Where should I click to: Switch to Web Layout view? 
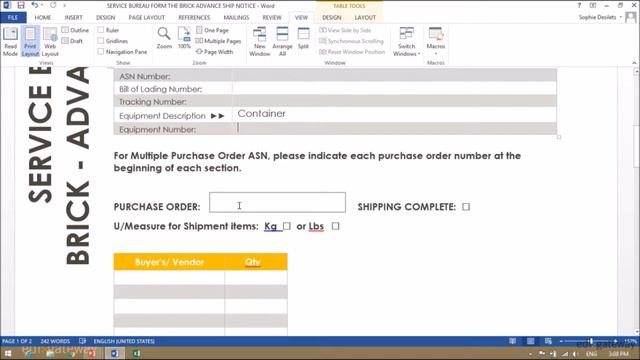click(x=50, y=42)
